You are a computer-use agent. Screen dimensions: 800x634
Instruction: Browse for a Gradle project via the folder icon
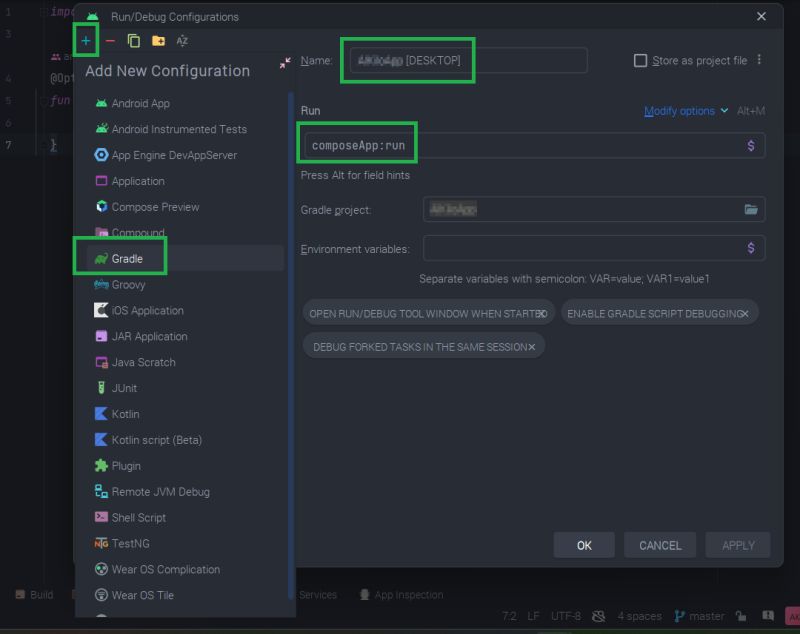click(x=753, y=208)
